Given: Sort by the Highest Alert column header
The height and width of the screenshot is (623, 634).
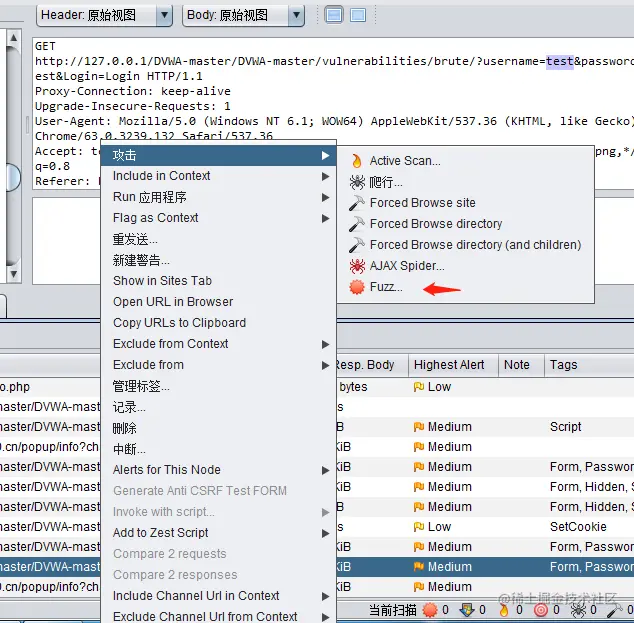Looking at the screenshot, I should point(453,365).
